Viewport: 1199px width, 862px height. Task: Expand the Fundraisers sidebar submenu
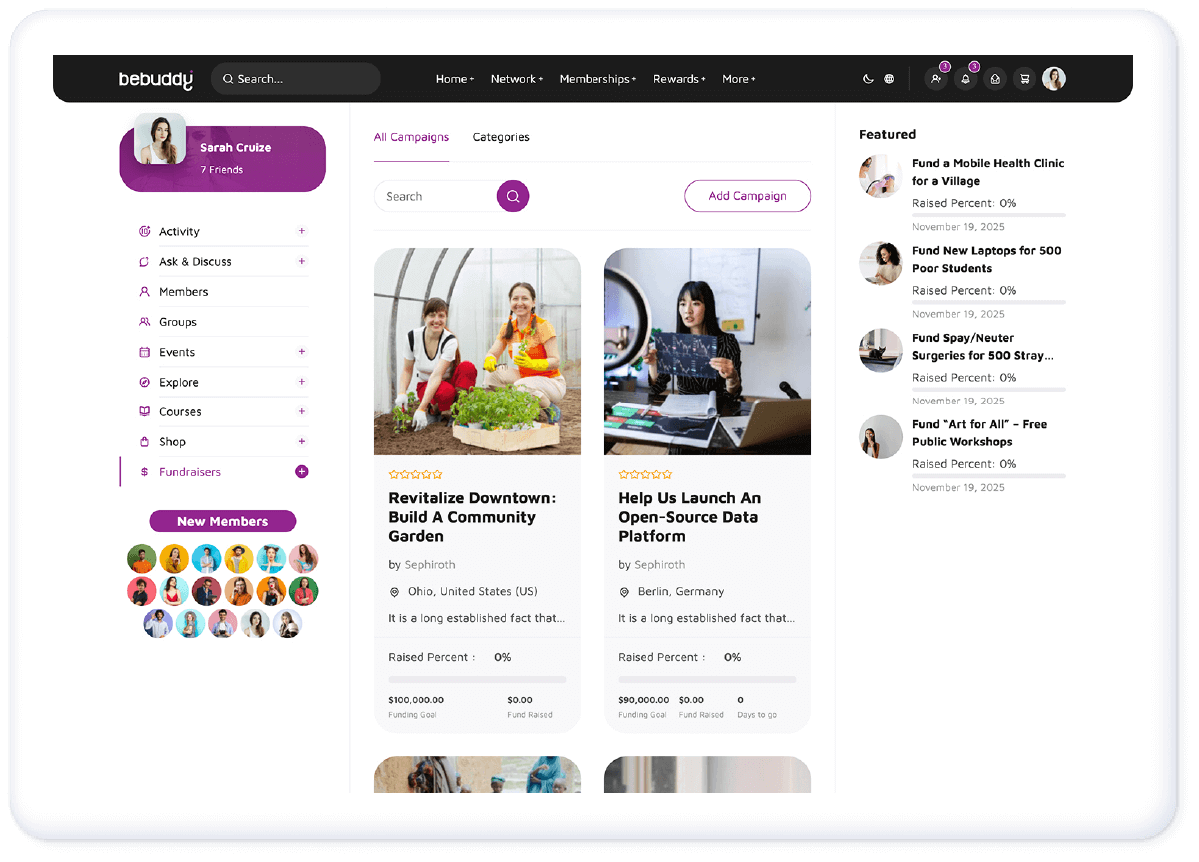coord(301,471)
